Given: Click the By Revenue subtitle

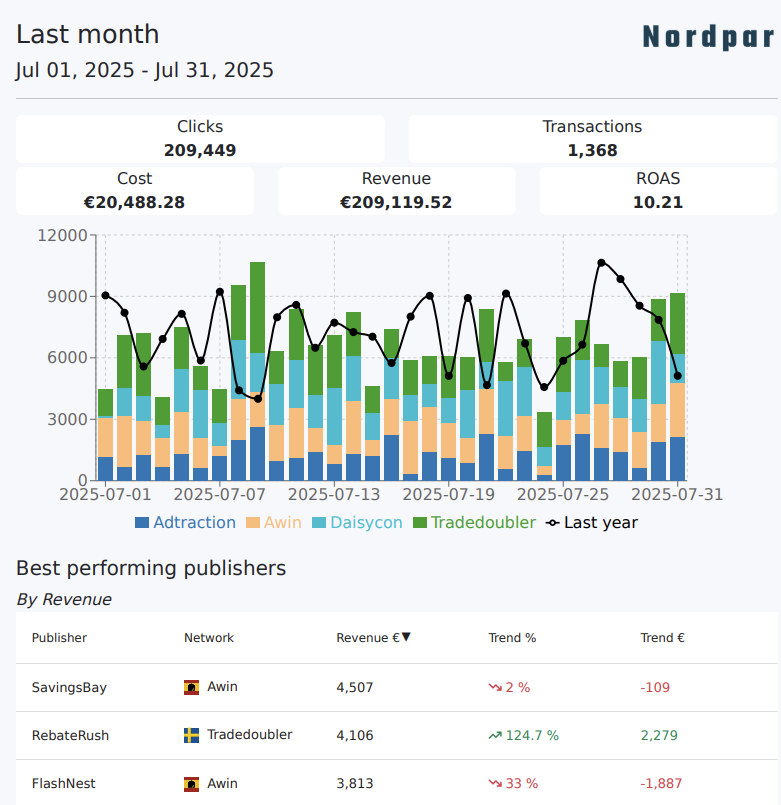Looking at the screenshot, I should coord(64,599).
